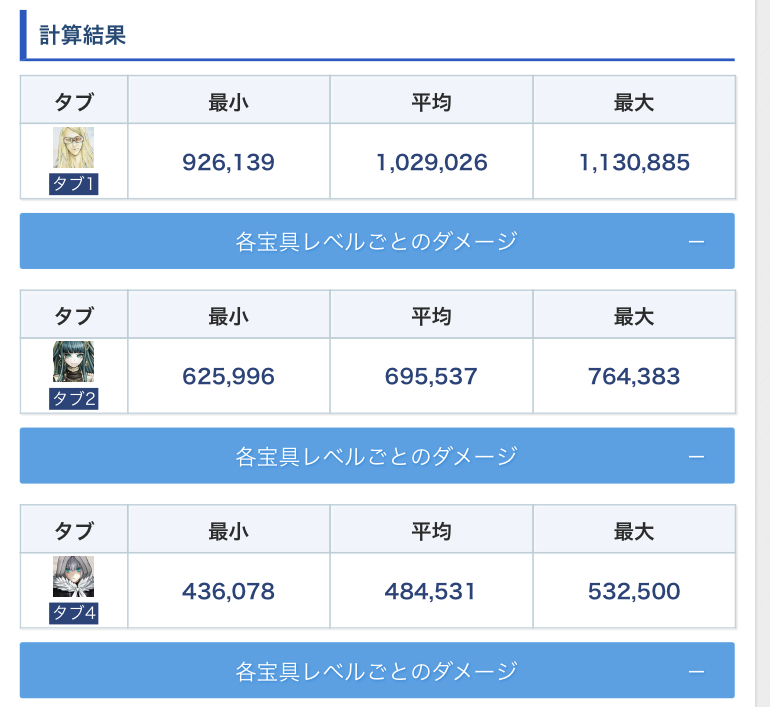The image size is (770, 707).
Task: Click the maximum damage value 764,383
Action: point(634,377)
